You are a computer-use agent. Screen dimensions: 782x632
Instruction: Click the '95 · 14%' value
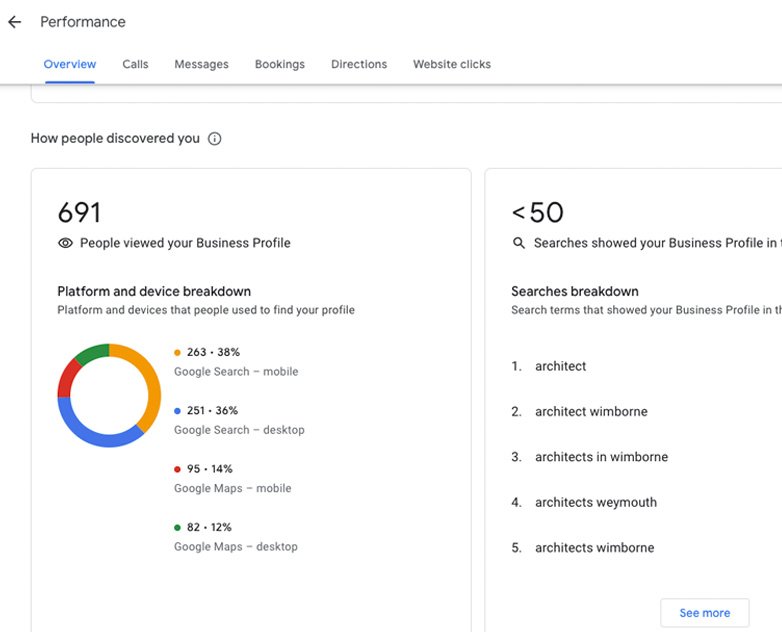209,469
